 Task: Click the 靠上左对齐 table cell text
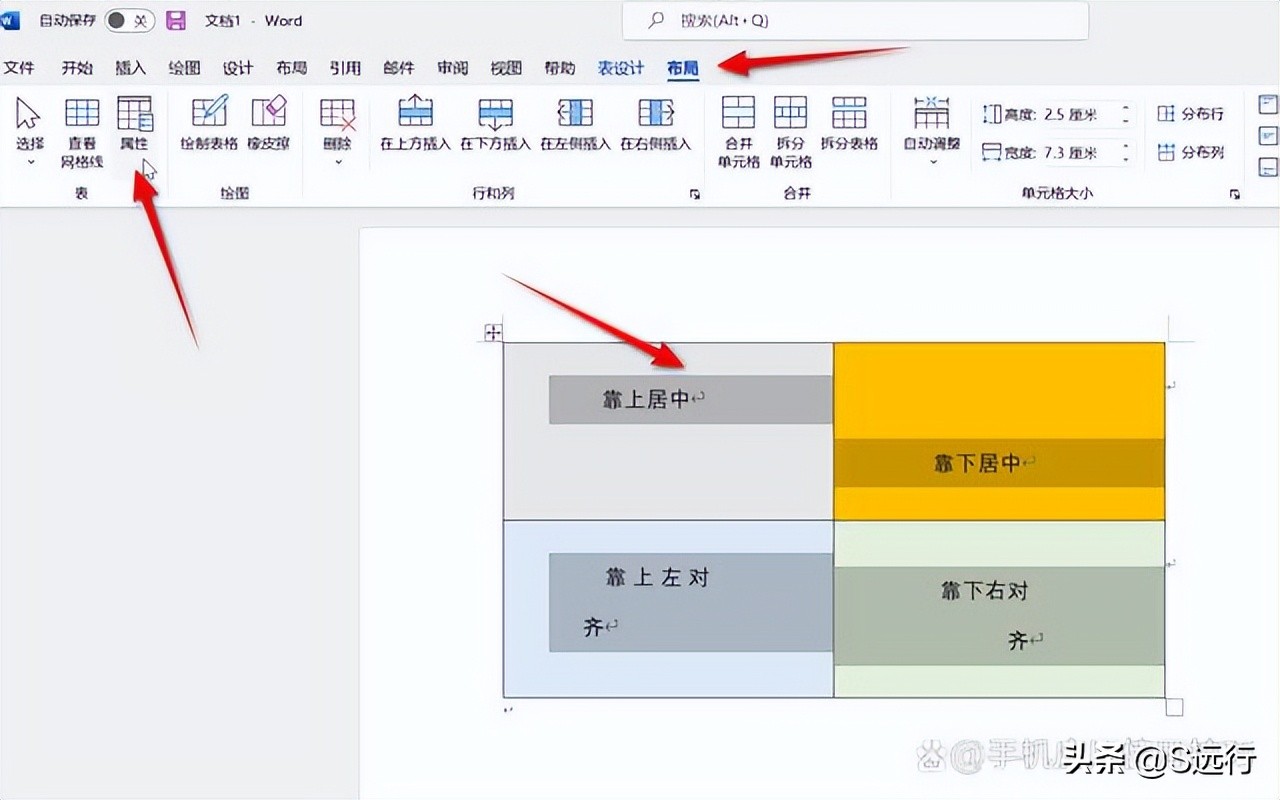click(x=647, y=602)
